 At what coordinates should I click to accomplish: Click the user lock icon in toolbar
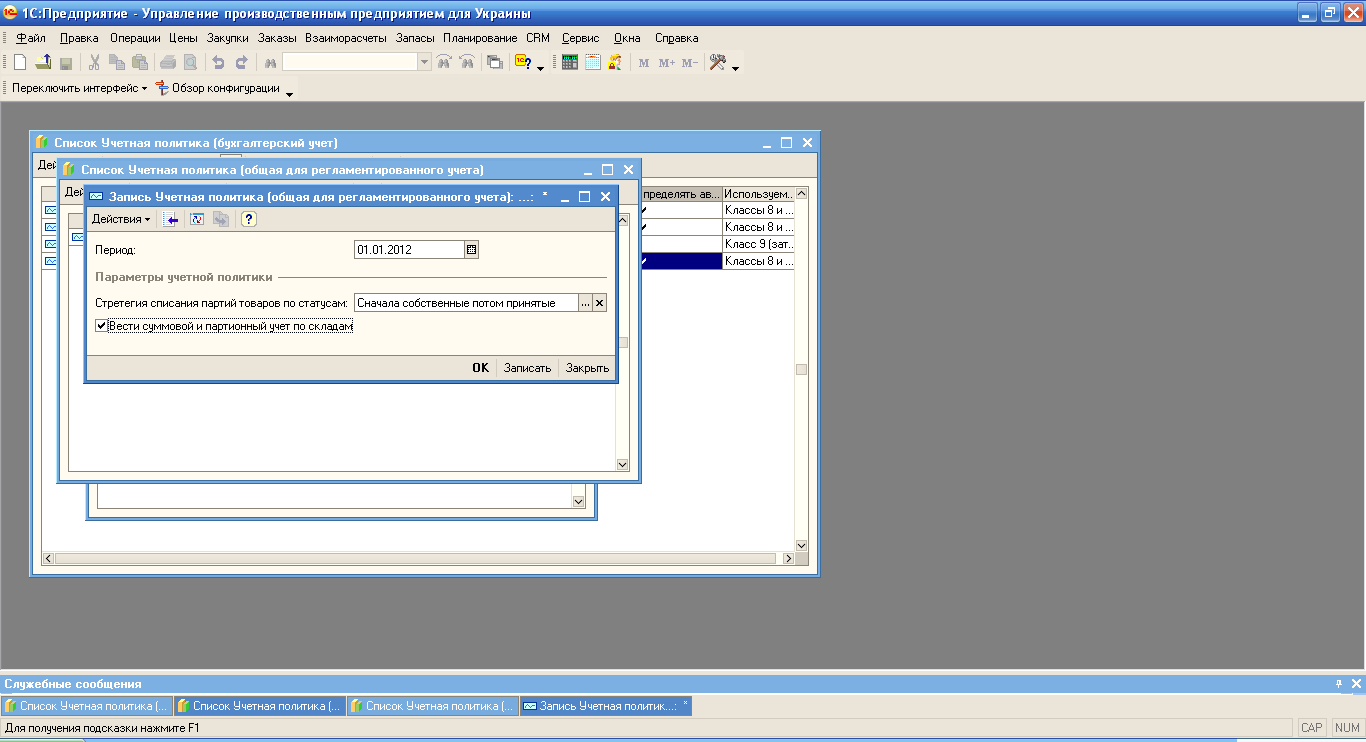pyautogui.click(x=615, y=62)
